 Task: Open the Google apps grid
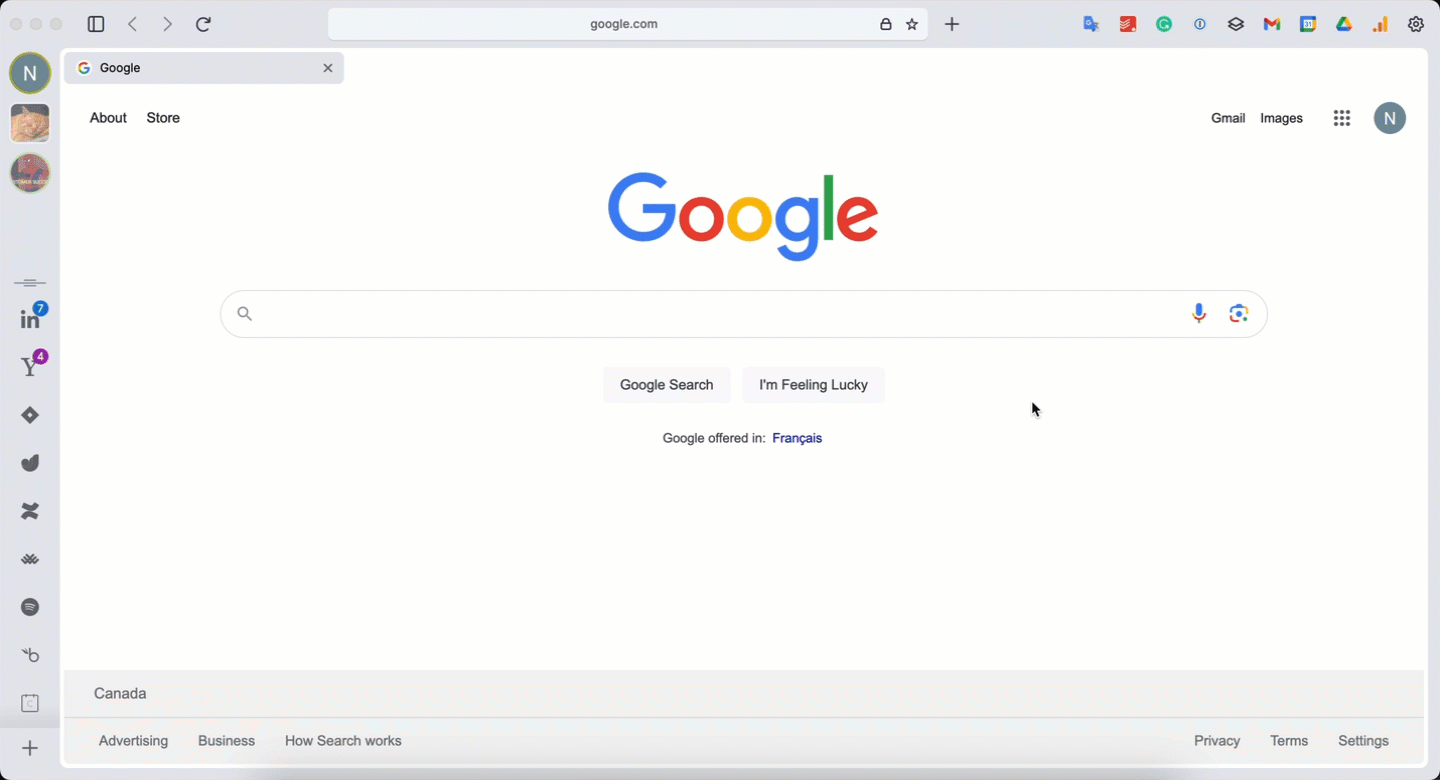click(1342, 118)
